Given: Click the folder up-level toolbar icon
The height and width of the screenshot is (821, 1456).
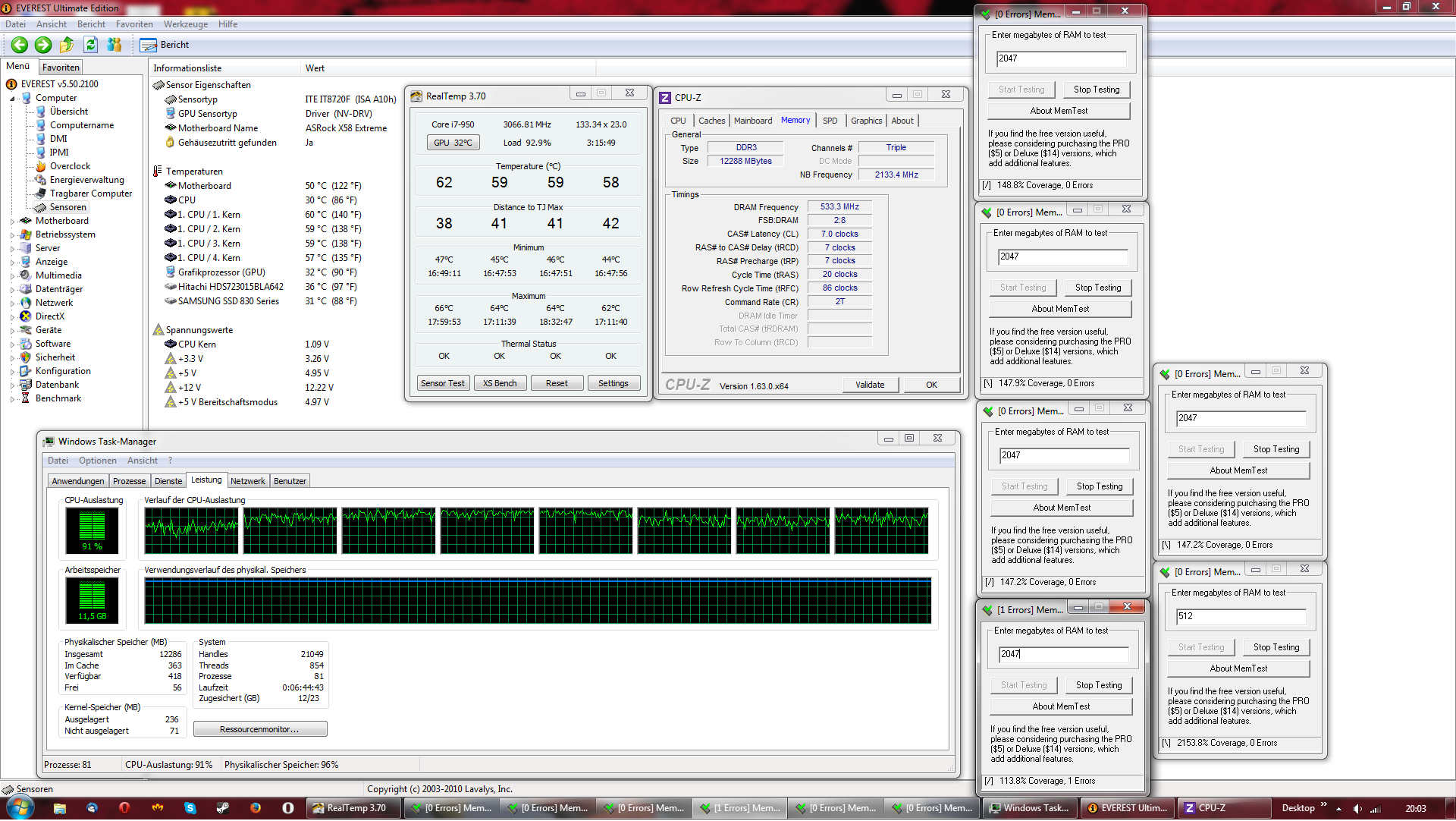Looking at the screenshot, I should (x=67, y=45).
